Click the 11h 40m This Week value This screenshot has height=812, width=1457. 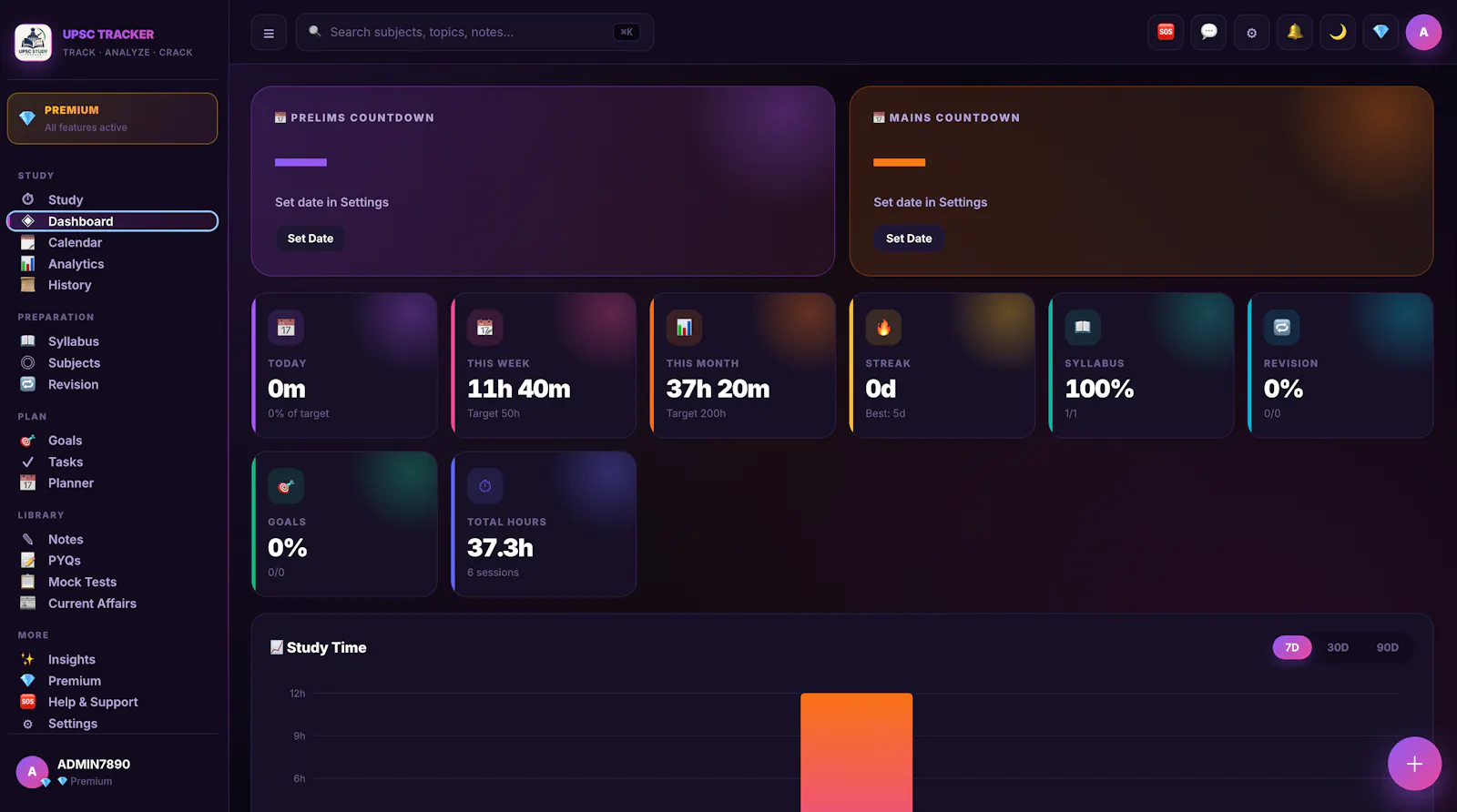point(519,389)
